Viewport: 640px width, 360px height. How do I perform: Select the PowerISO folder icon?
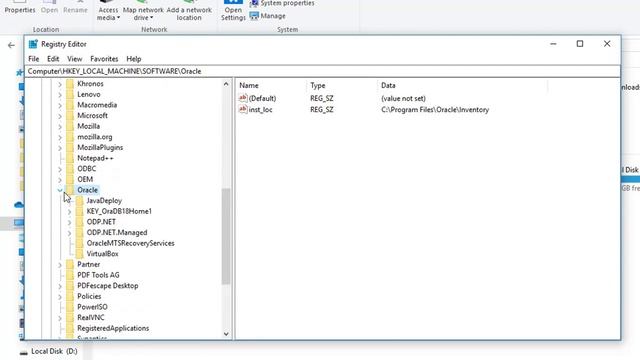[x=70, y=307]
